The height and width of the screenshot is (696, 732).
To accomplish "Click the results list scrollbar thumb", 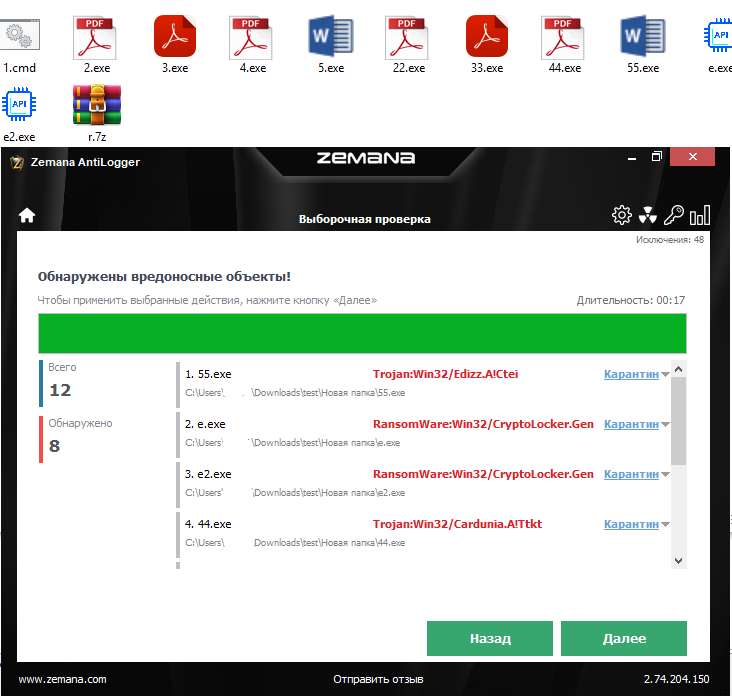I will click(x=678, y=421).
